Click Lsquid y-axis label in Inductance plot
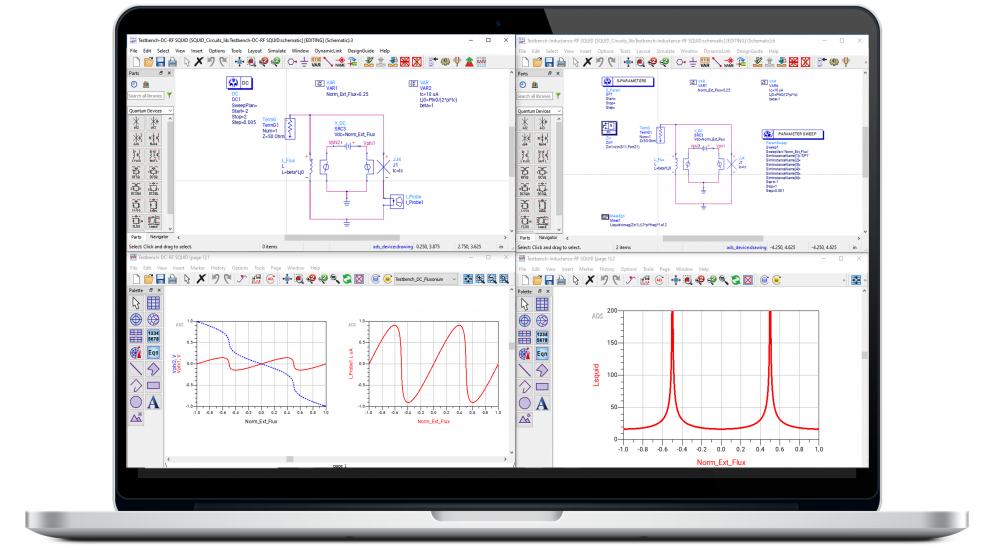 (x=596, y=375)
